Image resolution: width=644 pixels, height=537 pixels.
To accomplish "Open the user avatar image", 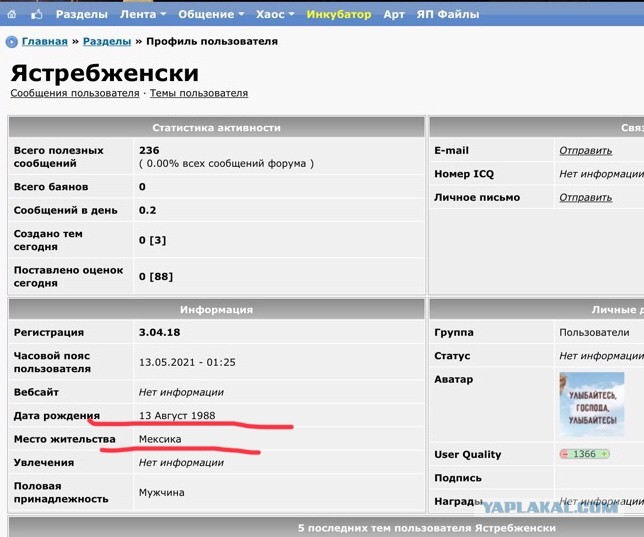I will (592, 404).
